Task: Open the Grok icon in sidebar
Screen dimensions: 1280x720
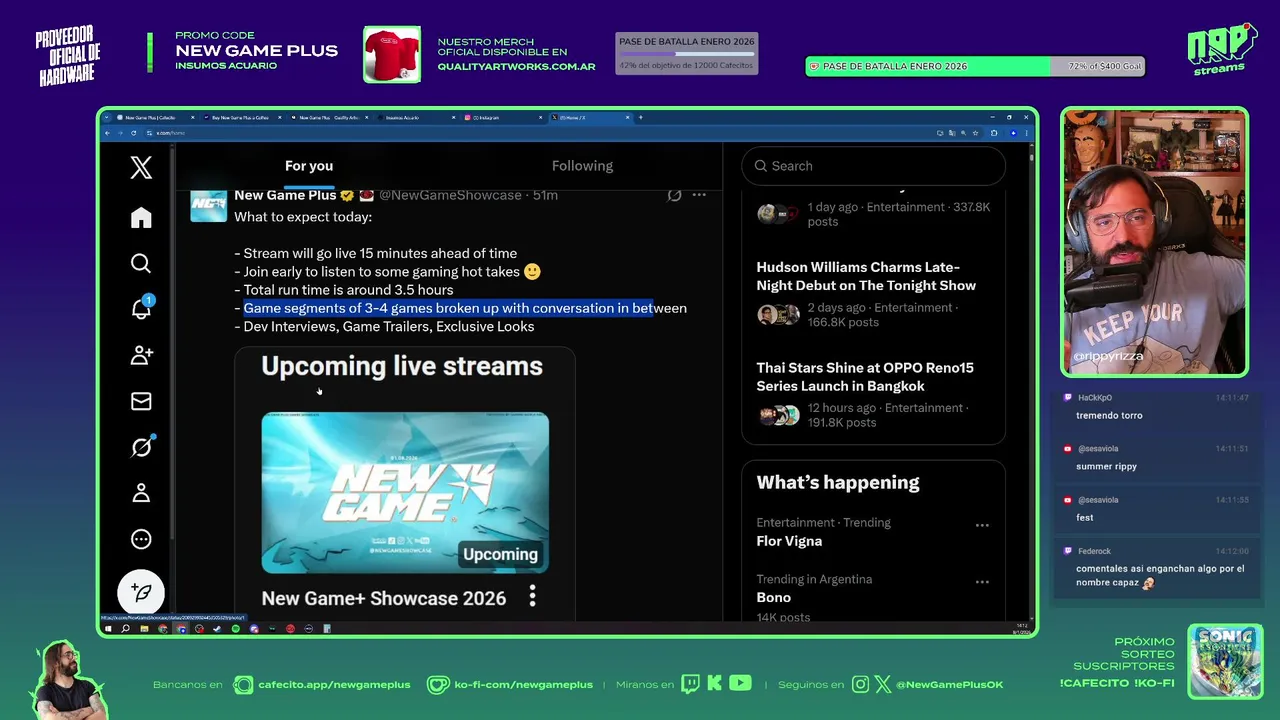Action: click(x=141, y=447)
